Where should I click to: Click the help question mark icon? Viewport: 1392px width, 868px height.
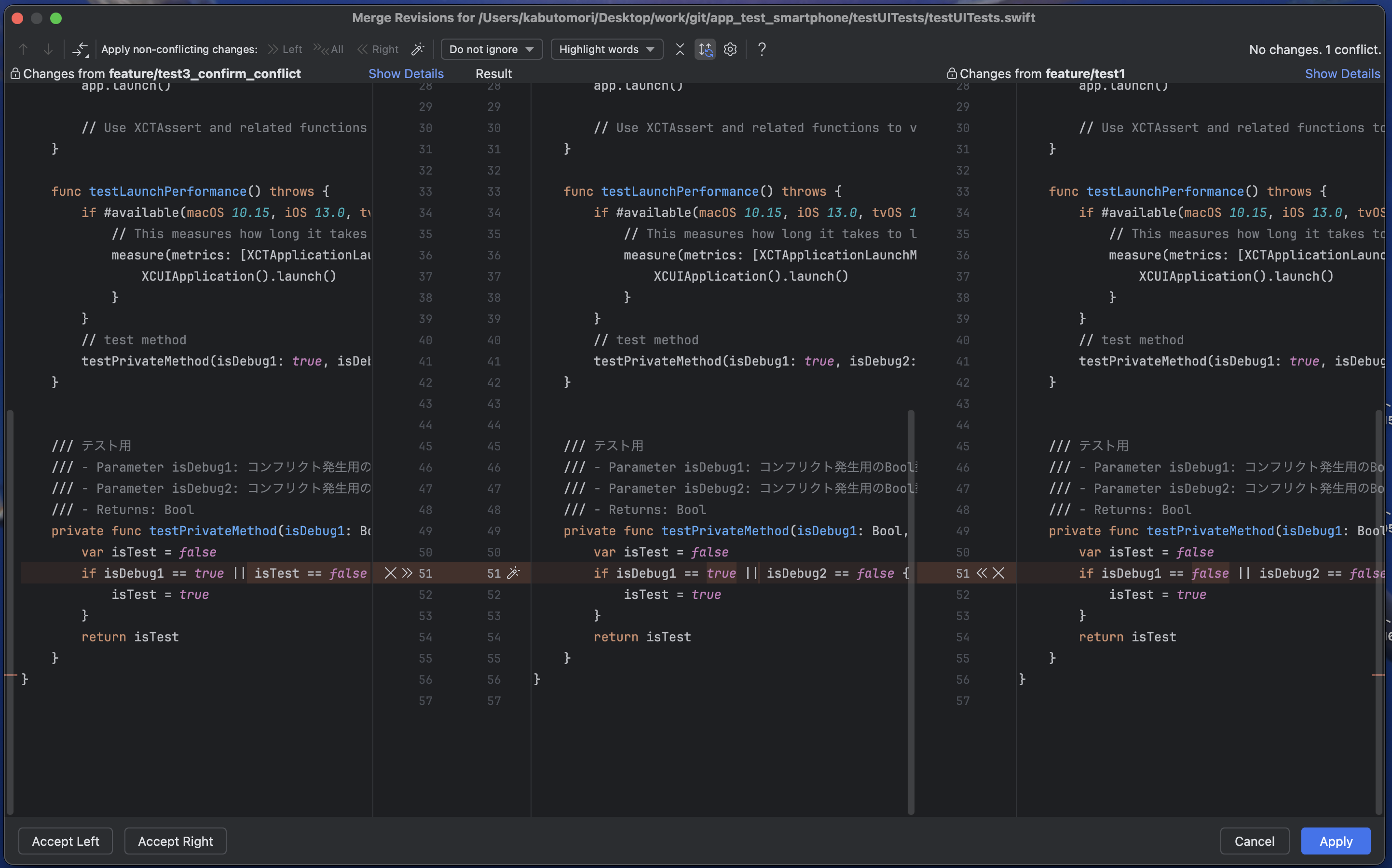click(762, 49)
